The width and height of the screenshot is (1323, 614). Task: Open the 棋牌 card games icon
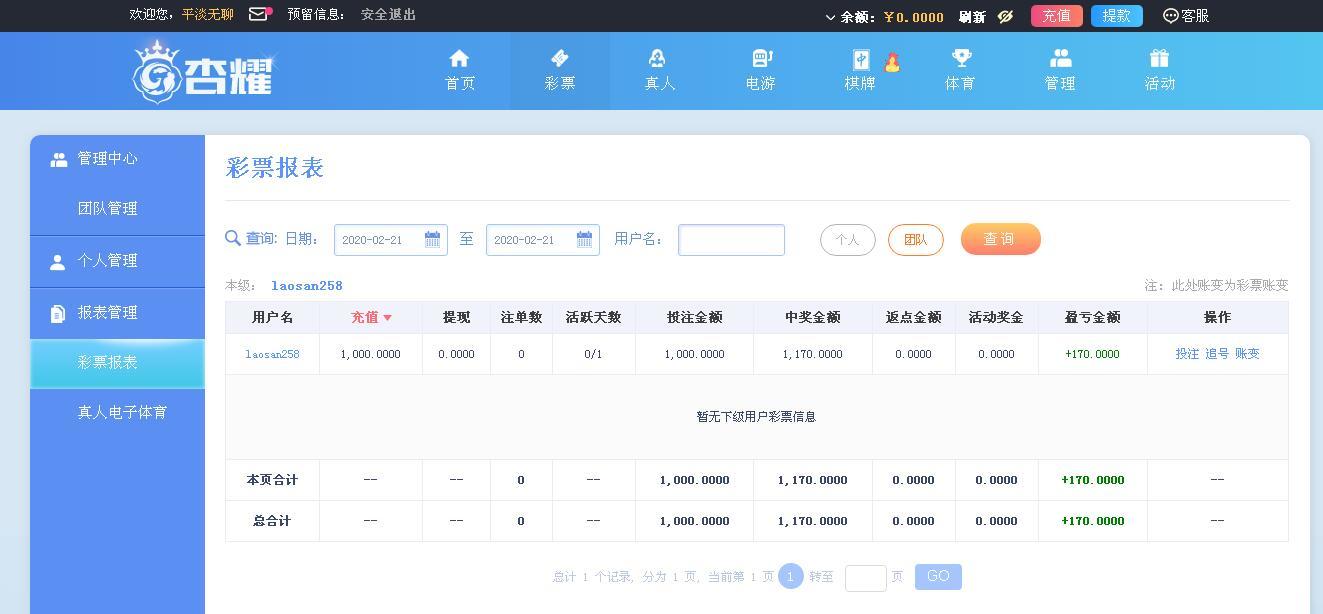click(x=860, y=59)
